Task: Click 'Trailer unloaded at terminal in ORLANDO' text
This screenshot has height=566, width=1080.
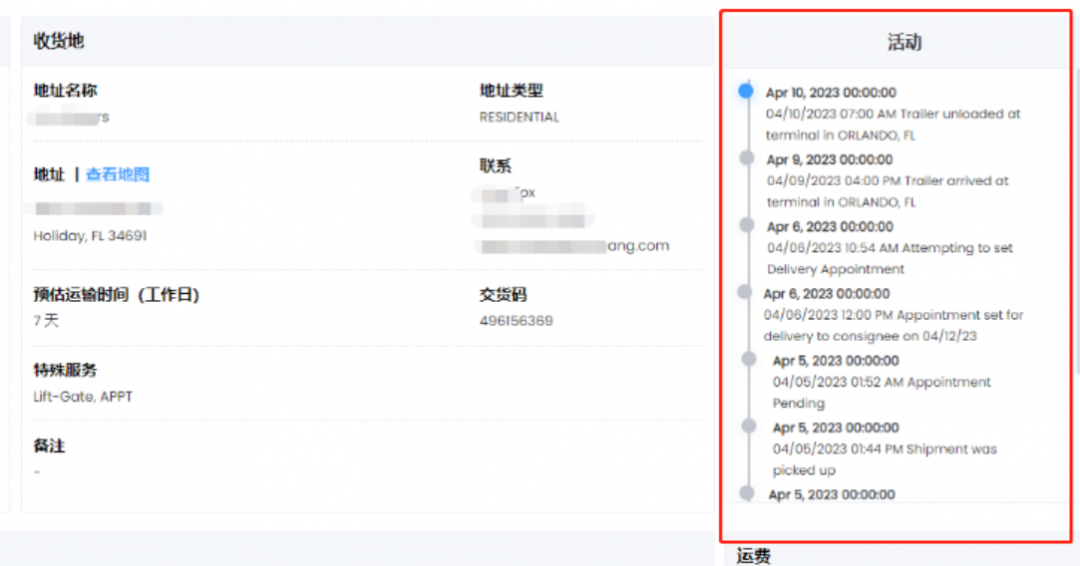Action: [x=893, y=125]
